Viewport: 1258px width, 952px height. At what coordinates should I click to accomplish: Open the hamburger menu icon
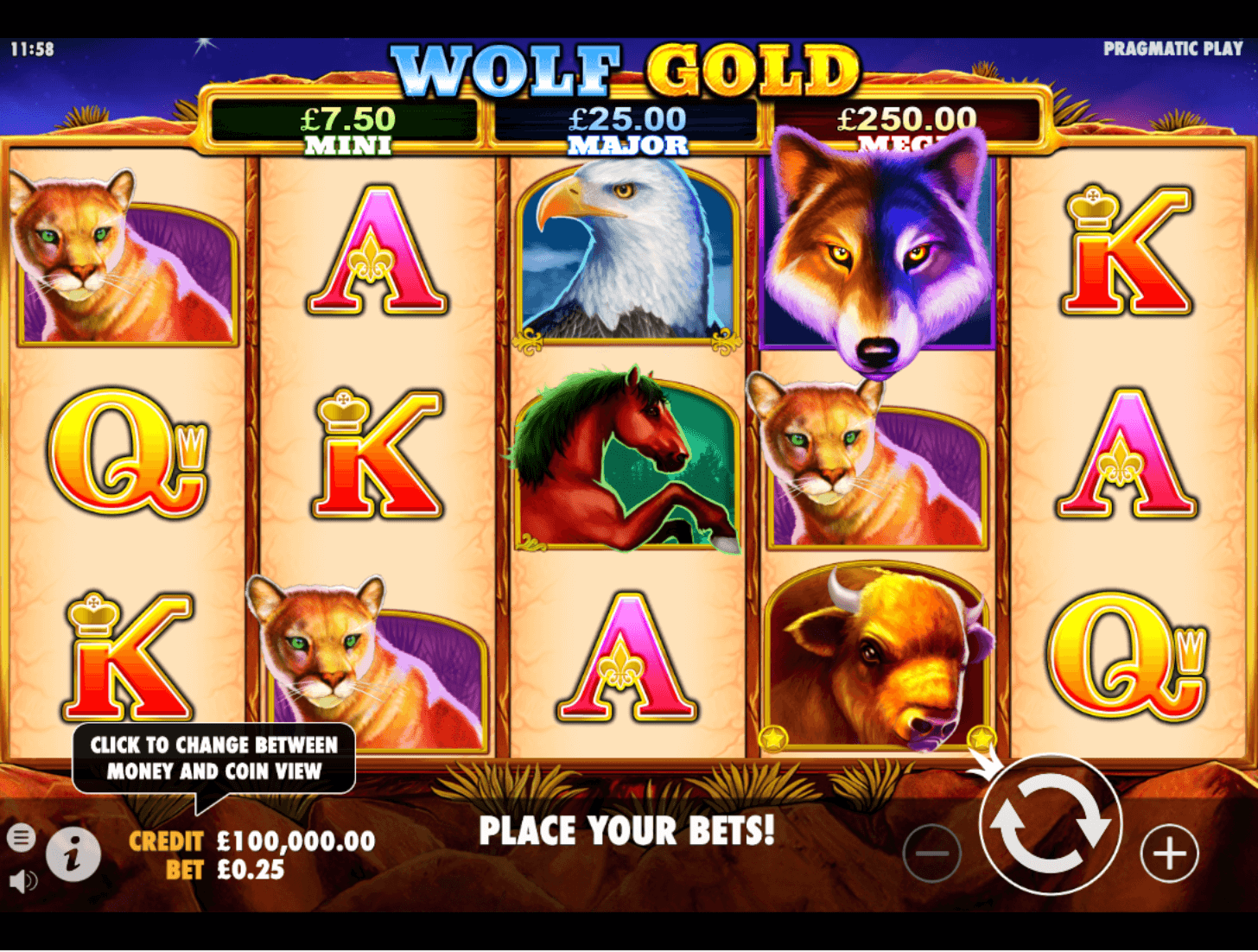pos(22,837)
